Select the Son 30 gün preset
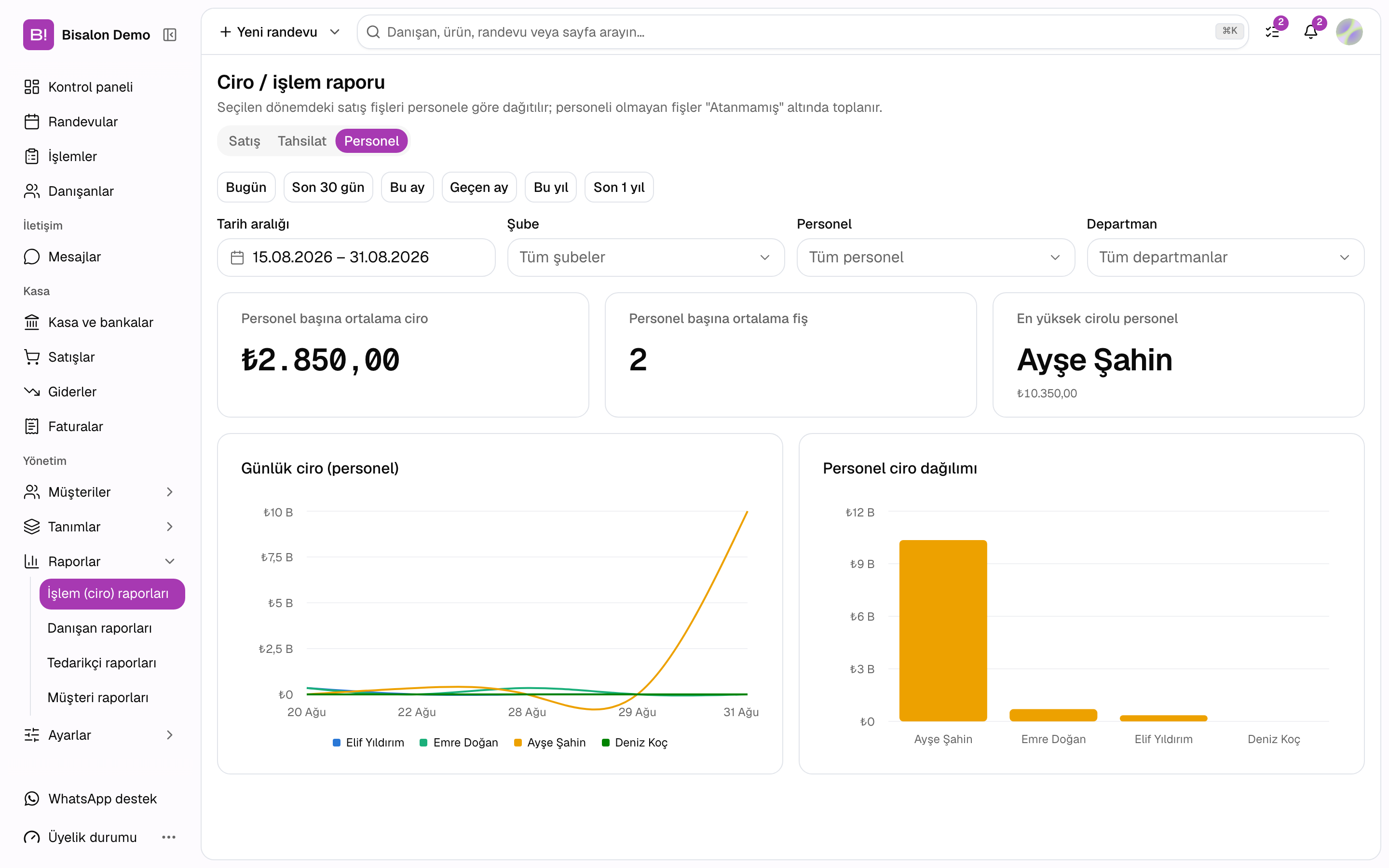Viewport: 1389px width, 868px height. click(328, 187)
